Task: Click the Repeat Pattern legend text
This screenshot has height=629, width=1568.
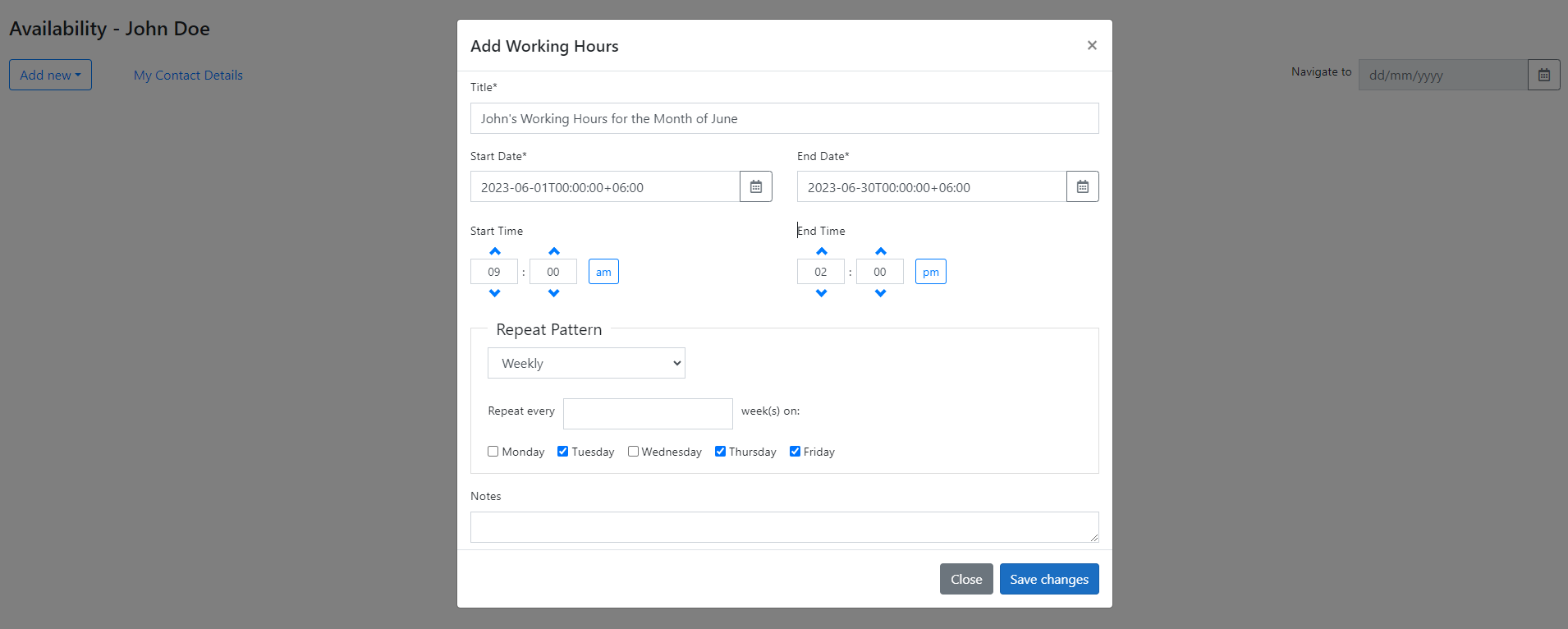Action: coord(548,329)
